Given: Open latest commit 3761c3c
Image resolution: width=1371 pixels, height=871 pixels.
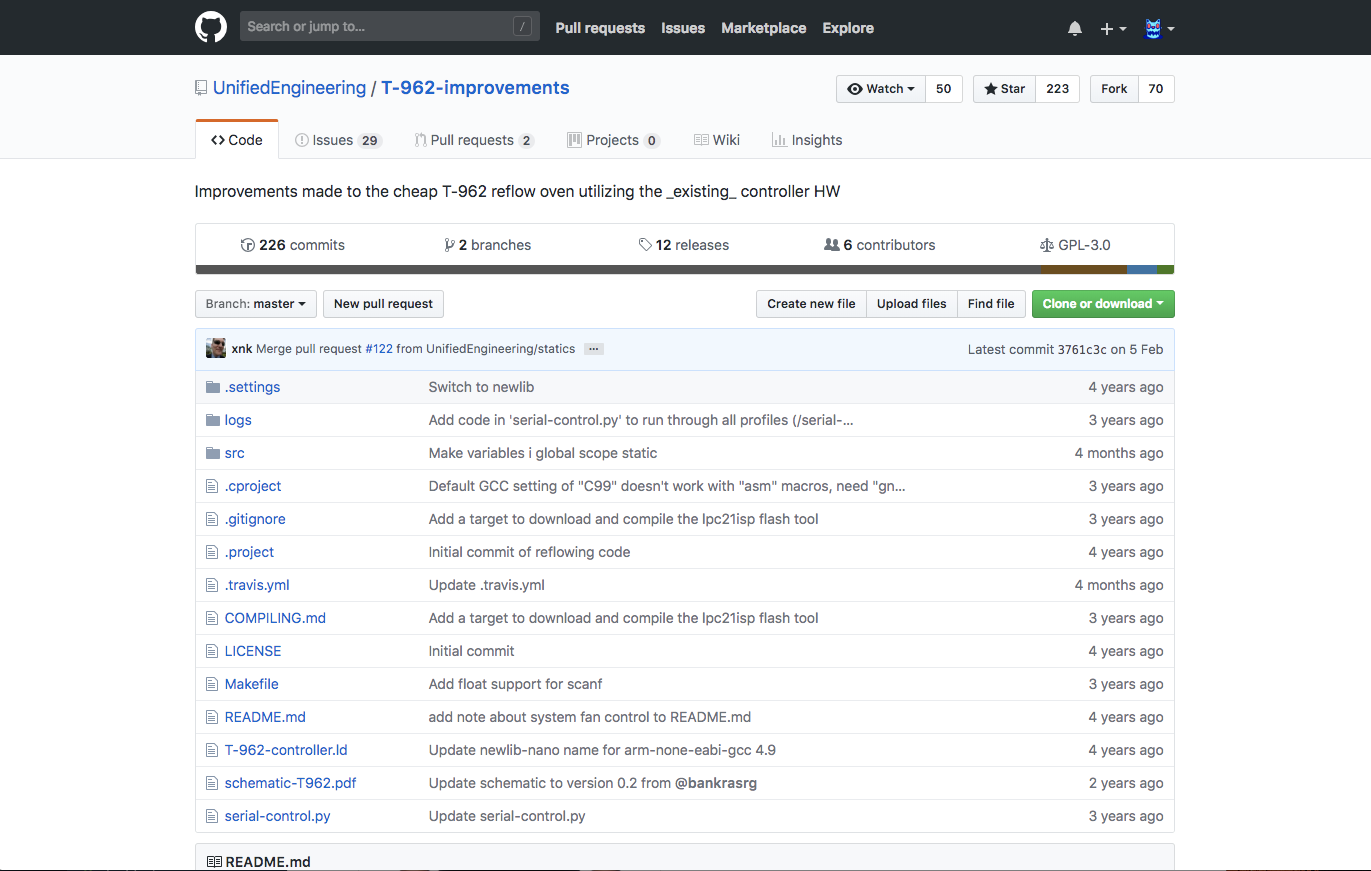Looking at the screenshot, I should 1084,349.
